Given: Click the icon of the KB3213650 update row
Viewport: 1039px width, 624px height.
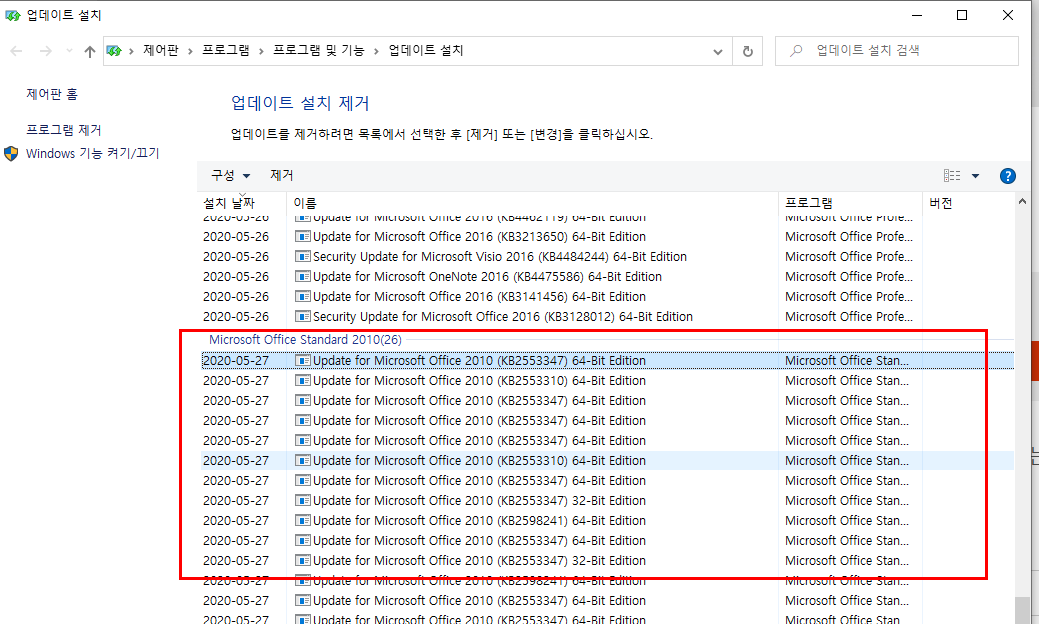Looking at the screenshot, I should coord(303,236).
